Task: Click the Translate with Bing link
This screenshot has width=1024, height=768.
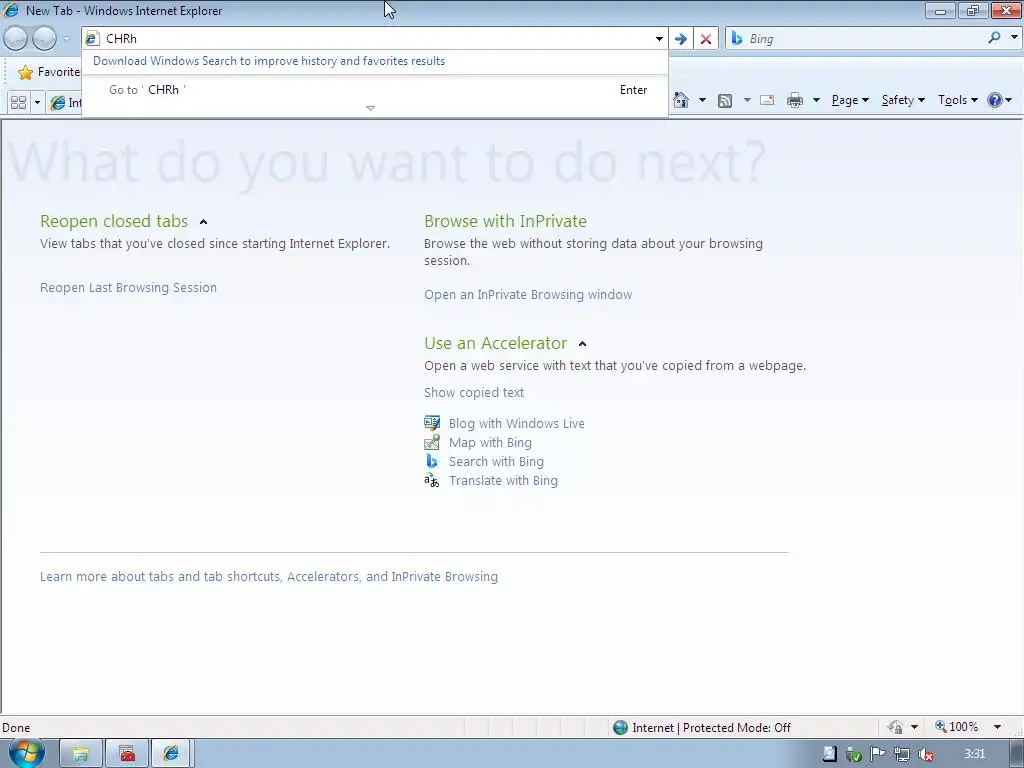Action: click(503, 480)
